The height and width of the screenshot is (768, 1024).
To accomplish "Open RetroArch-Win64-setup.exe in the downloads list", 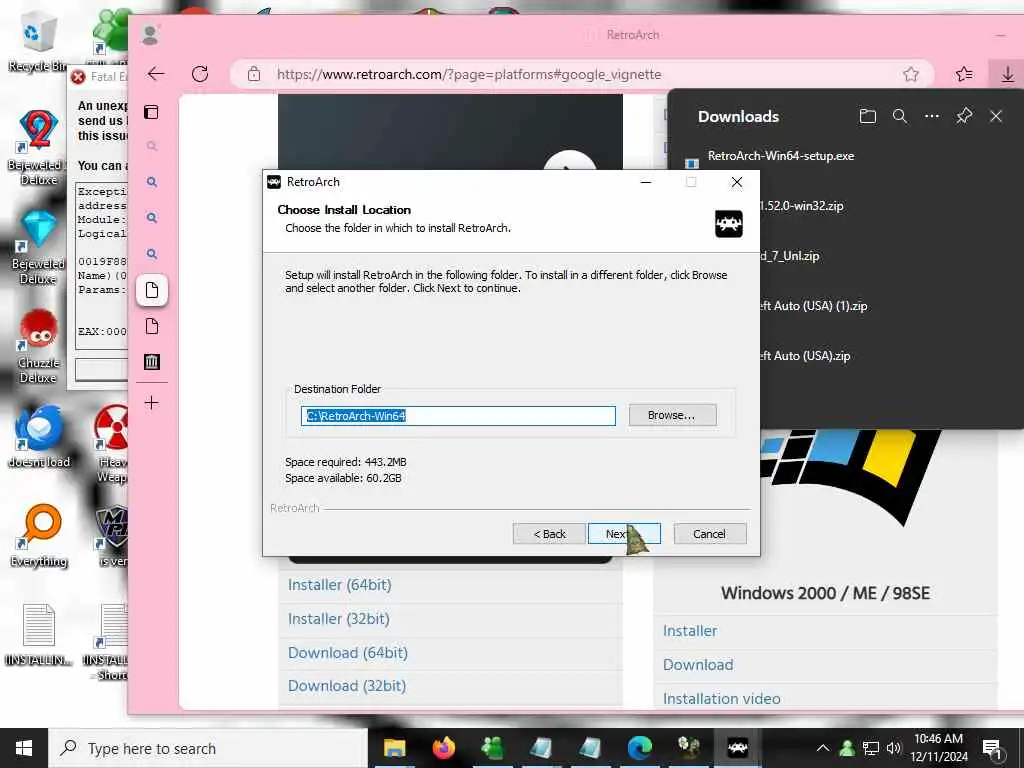I will tap(781, 156).
